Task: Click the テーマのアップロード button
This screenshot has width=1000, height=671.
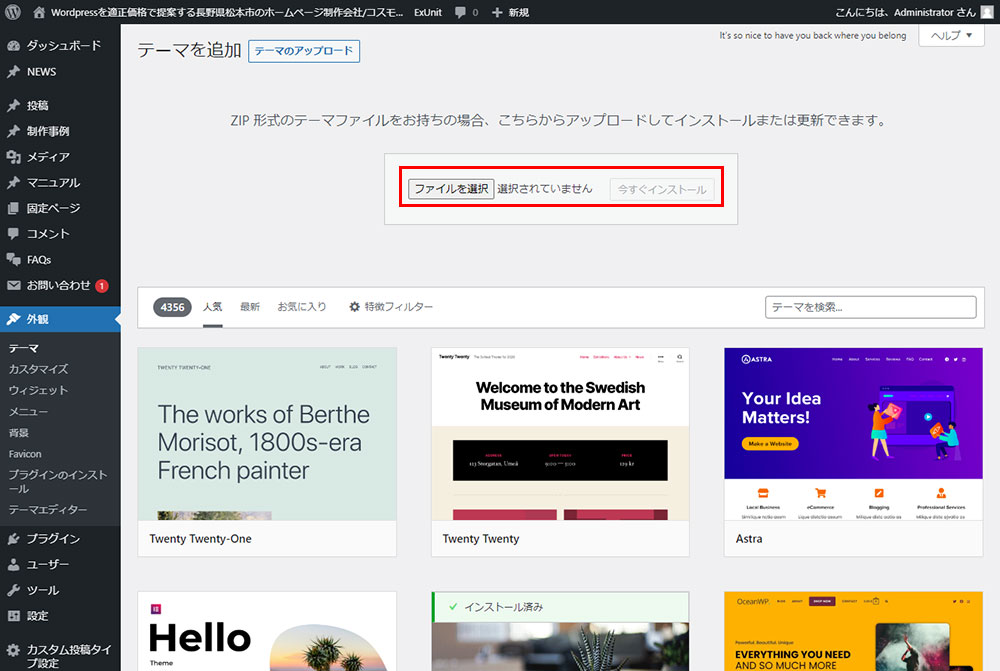Action: pos(304,52)
